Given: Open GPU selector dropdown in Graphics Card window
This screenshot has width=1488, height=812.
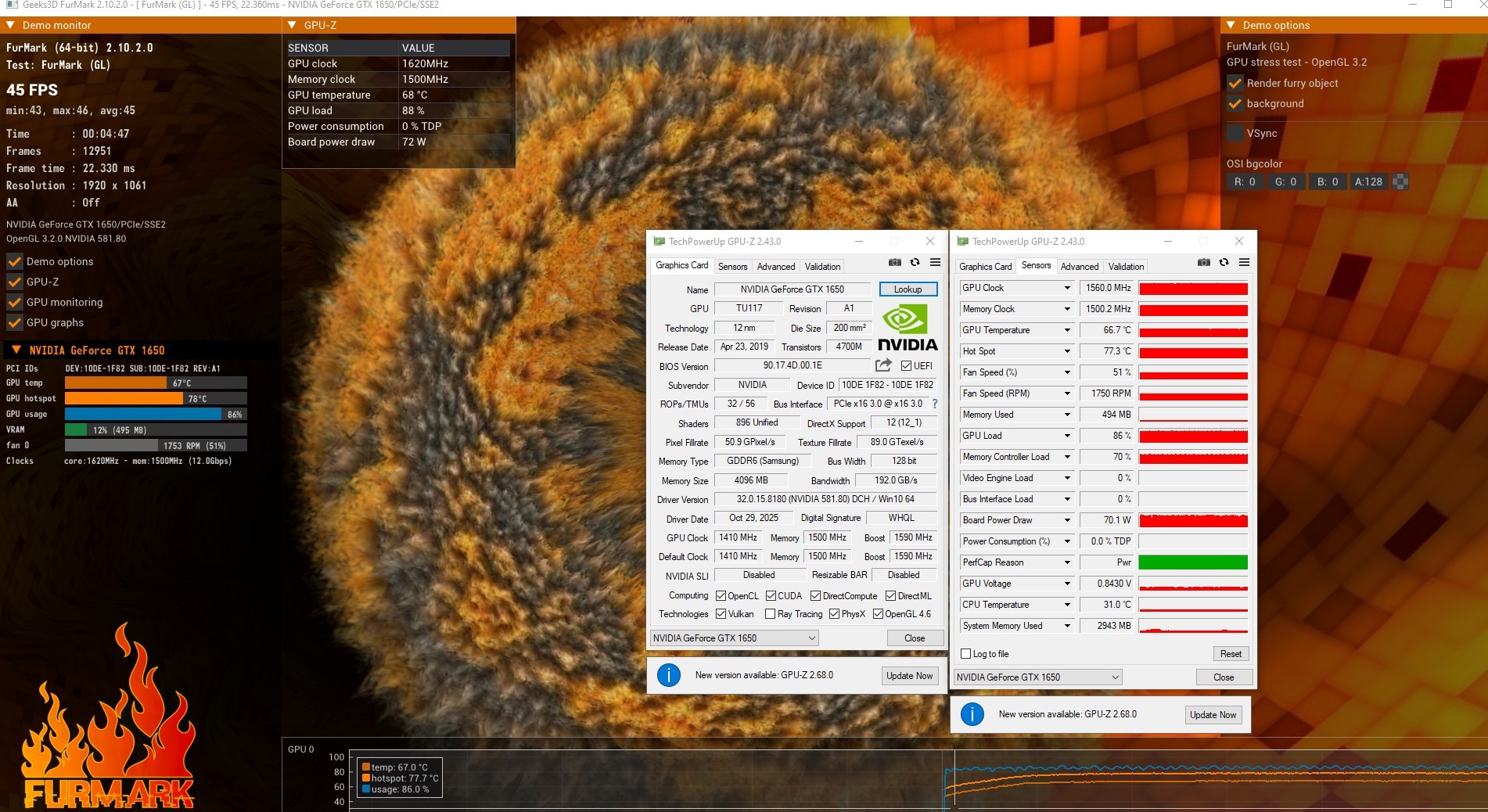Looking at the screenshot, I should (734, 638).
